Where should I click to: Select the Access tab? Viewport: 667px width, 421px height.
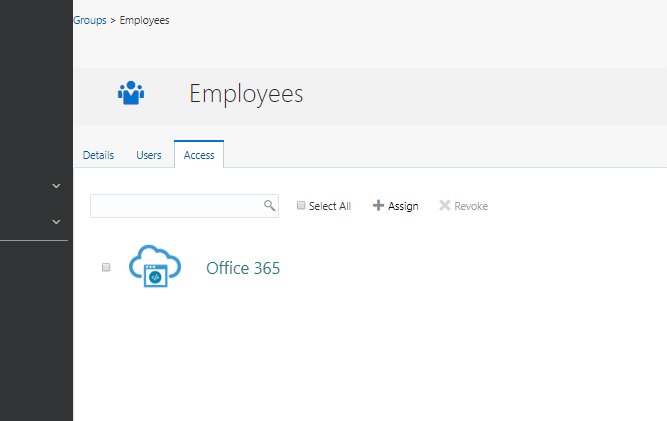pos(199,155)
